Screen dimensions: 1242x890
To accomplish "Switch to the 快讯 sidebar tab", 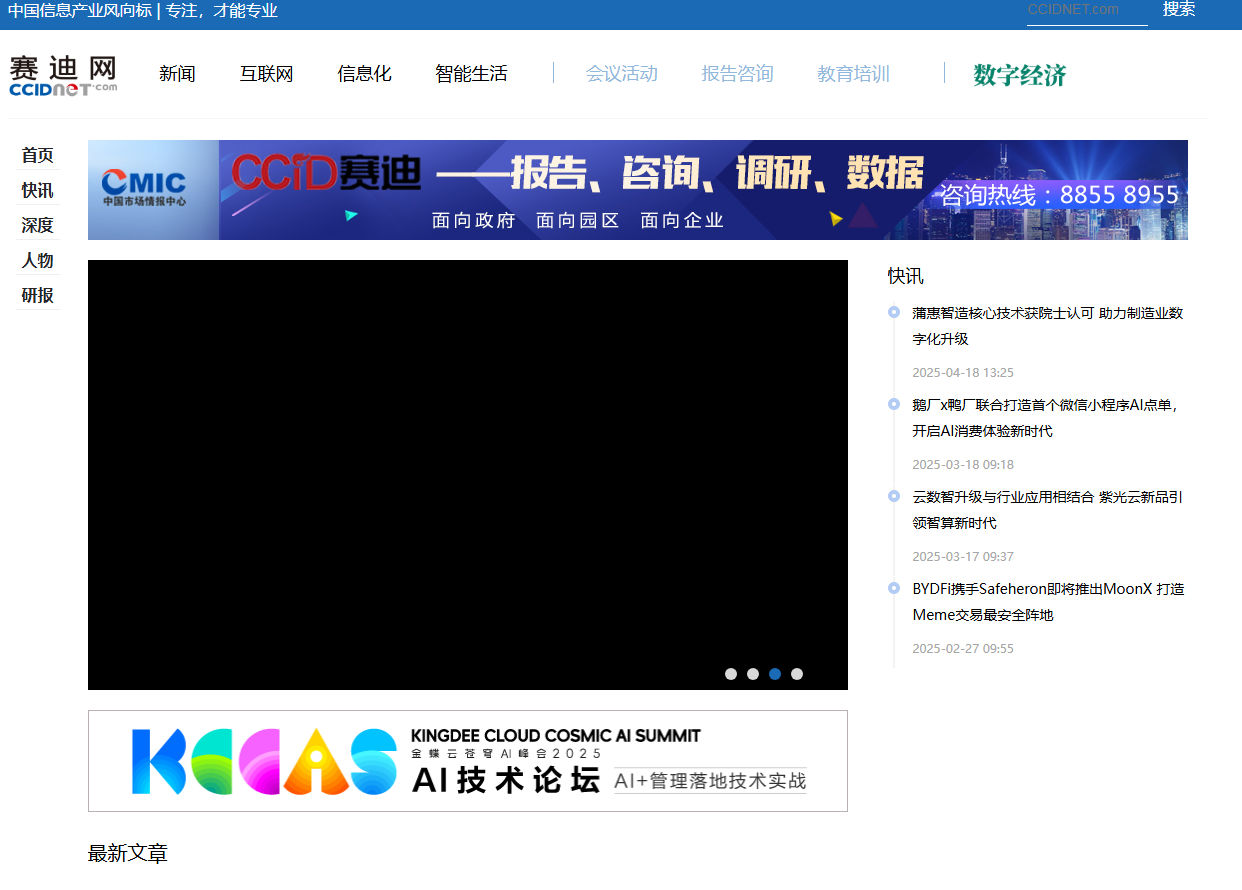I will [x=37, y=190].
